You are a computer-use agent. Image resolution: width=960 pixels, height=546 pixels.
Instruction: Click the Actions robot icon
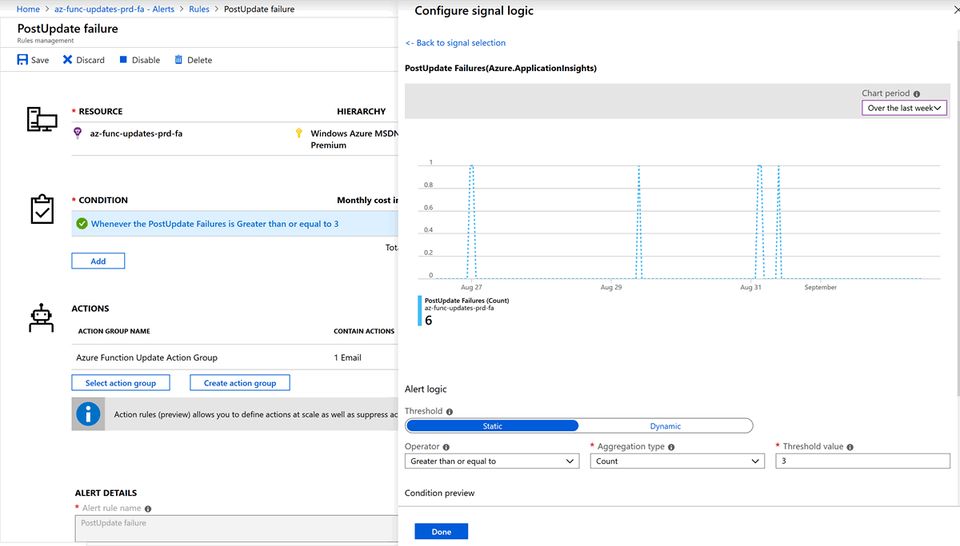click(x=41, y=318)
